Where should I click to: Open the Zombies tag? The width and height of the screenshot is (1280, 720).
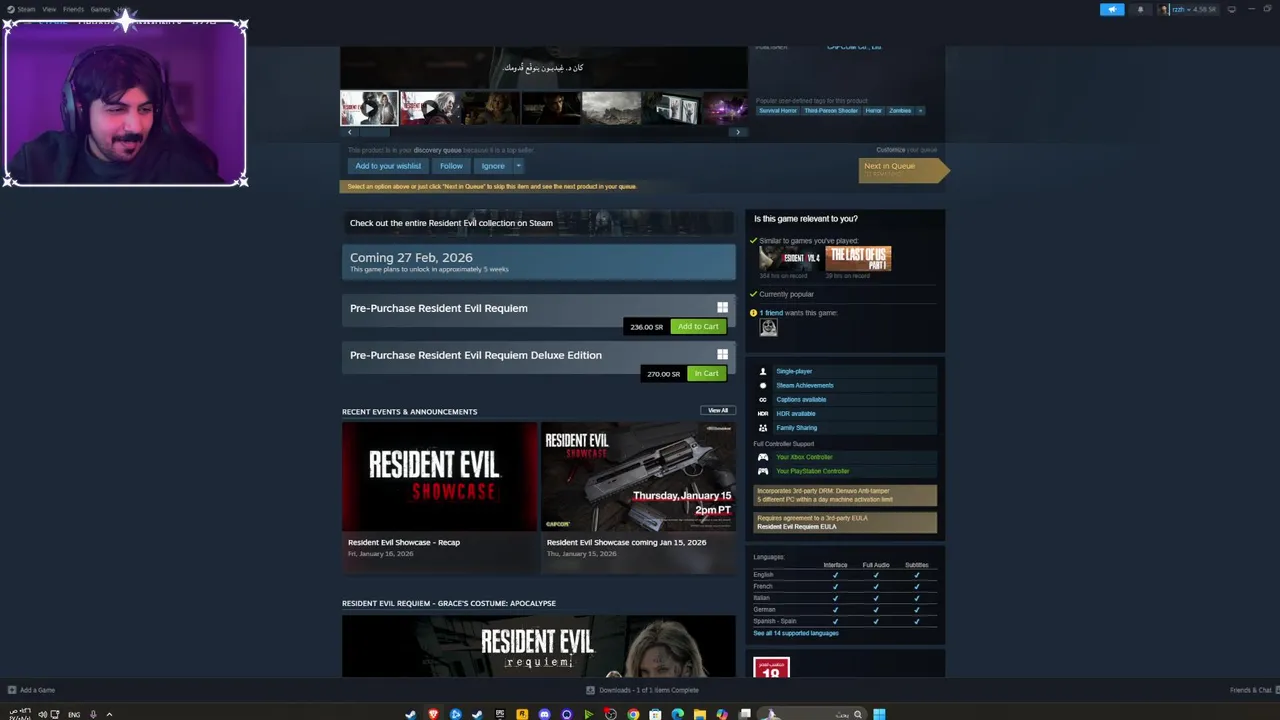click(900, 110)
